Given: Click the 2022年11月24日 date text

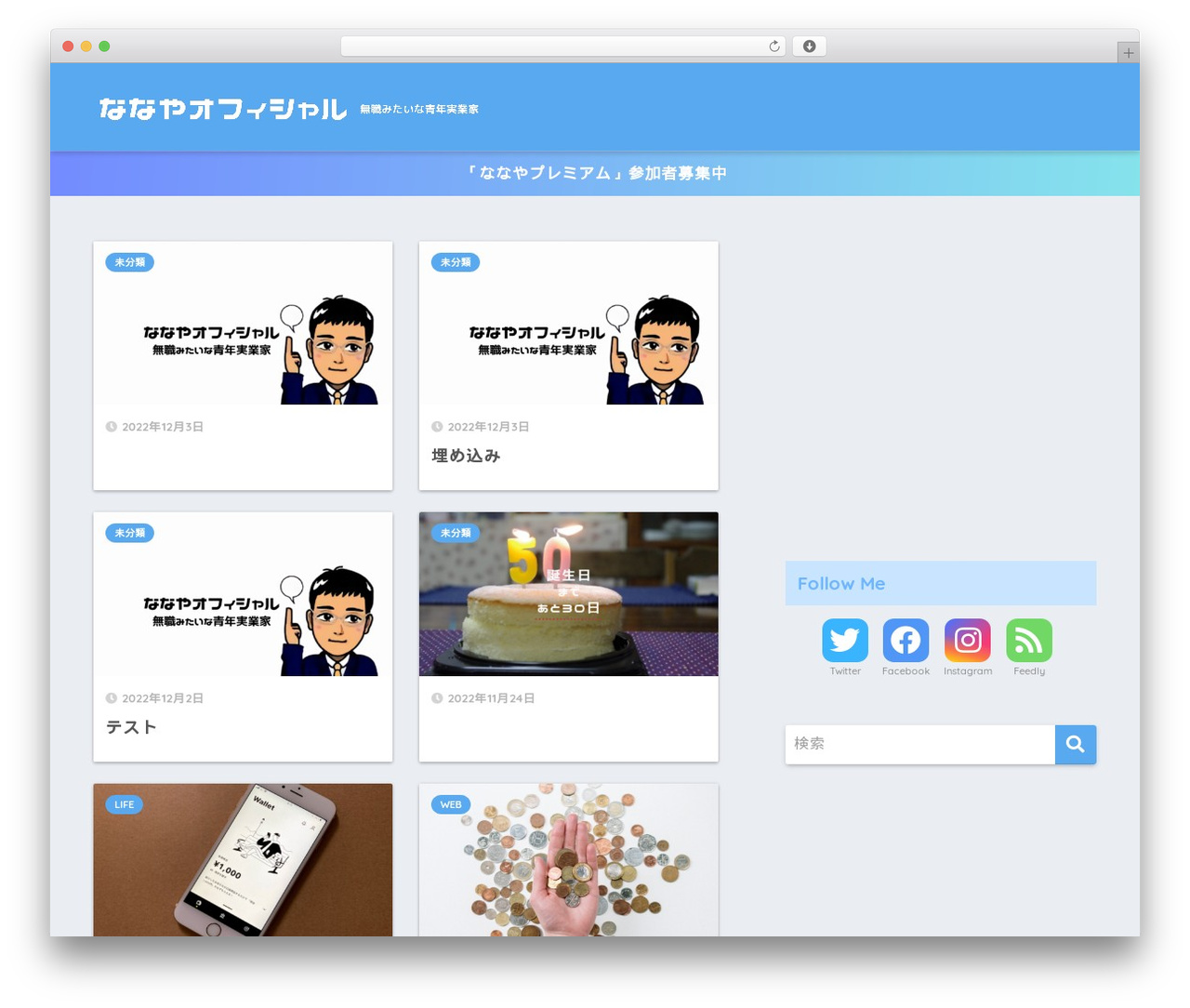Looking at the screenshot, I should pyautogui.click(x=491, y=698).
